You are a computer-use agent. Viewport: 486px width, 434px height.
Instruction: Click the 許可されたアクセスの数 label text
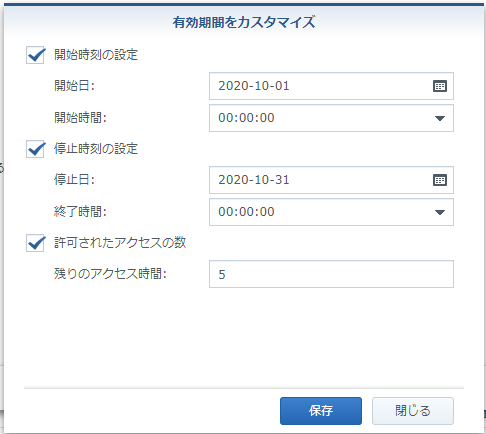click(120, 243)
